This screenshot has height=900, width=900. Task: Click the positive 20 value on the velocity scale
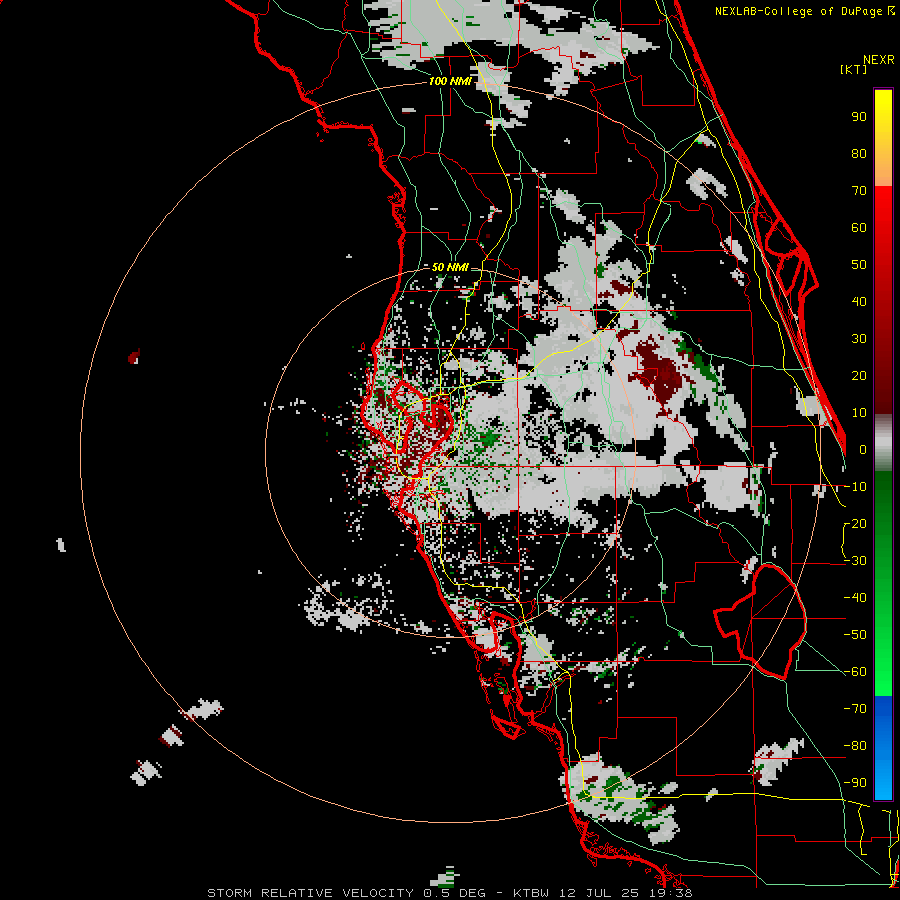click(859, 376)
